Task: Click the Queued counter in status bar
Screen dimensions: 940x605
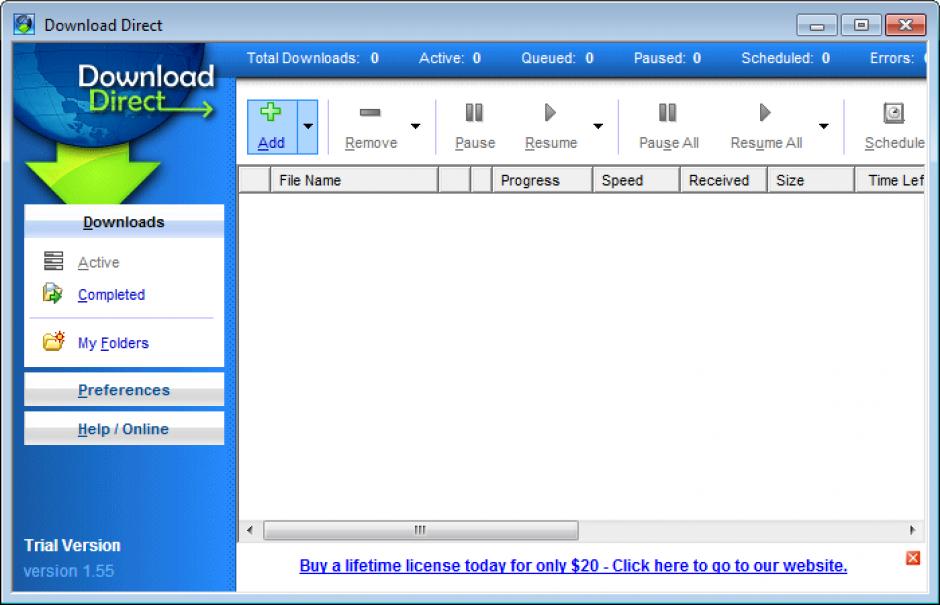Action: (x=557, y=58)
